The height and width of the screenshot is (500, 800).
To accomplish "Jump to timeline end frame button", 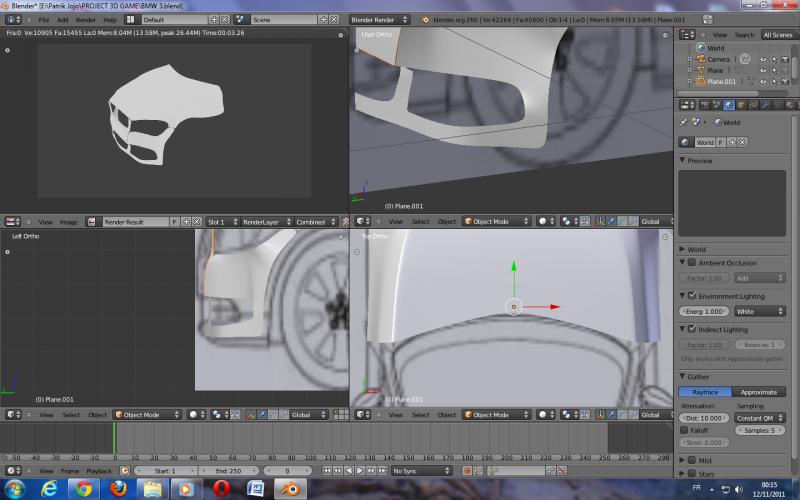I will click(x=382, y=470).
